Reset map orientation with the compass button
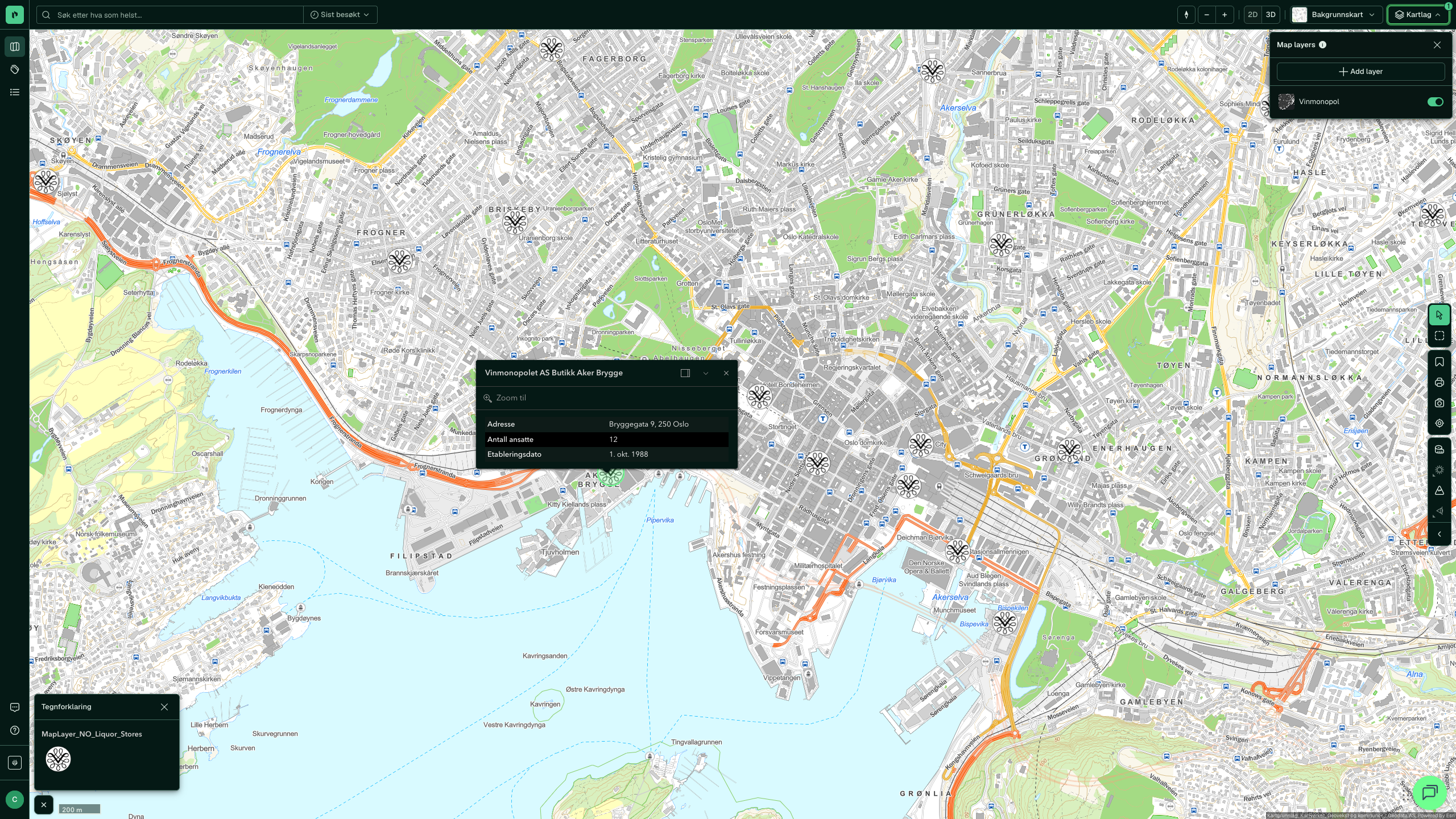Image resolution: width=1456 pixels, height=819 pixels. tap(1186, 15)
